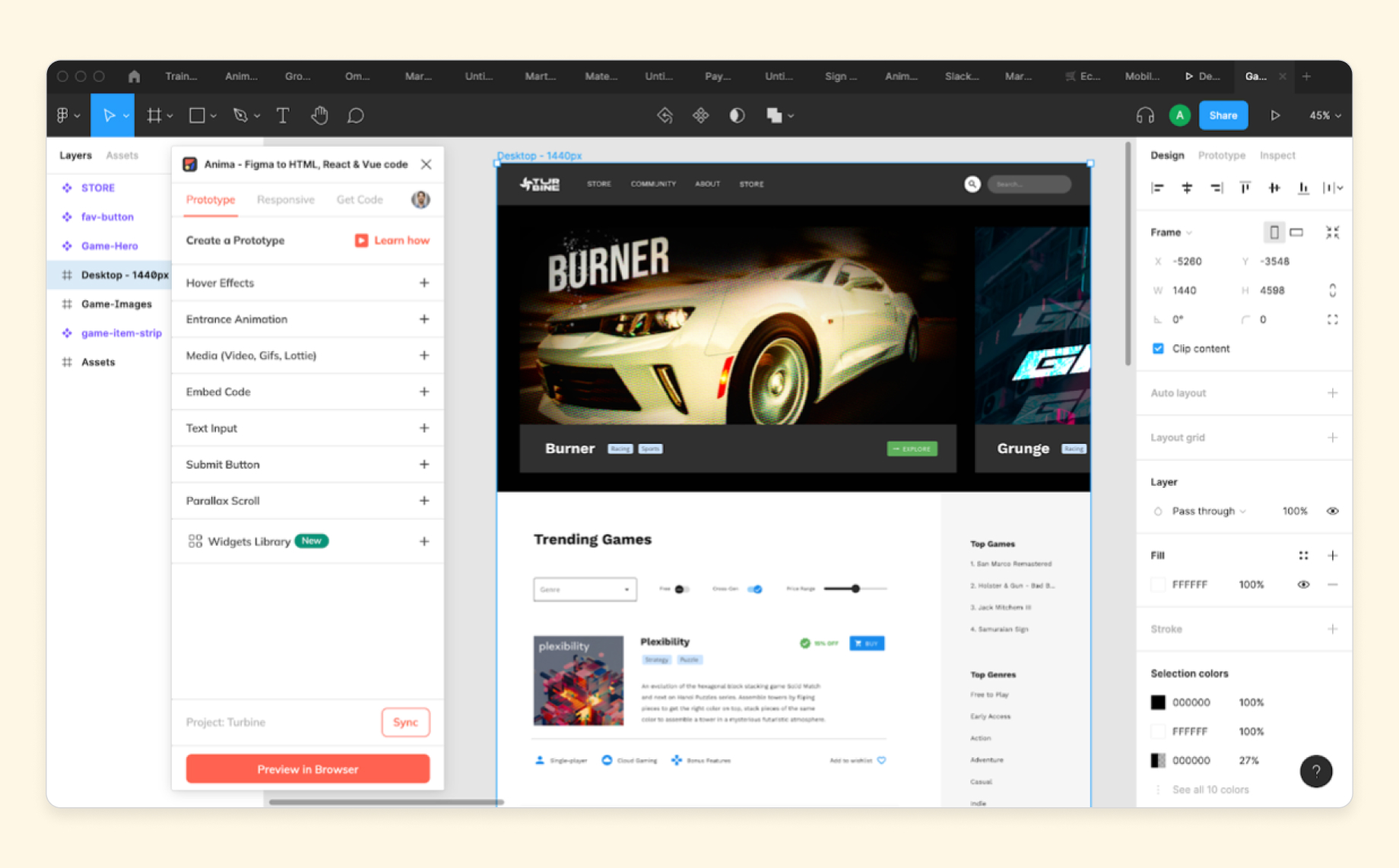Click the black 000000 selection color swatch
1399x868 pixels.
pyautogui.click(x=1158, y=702)
